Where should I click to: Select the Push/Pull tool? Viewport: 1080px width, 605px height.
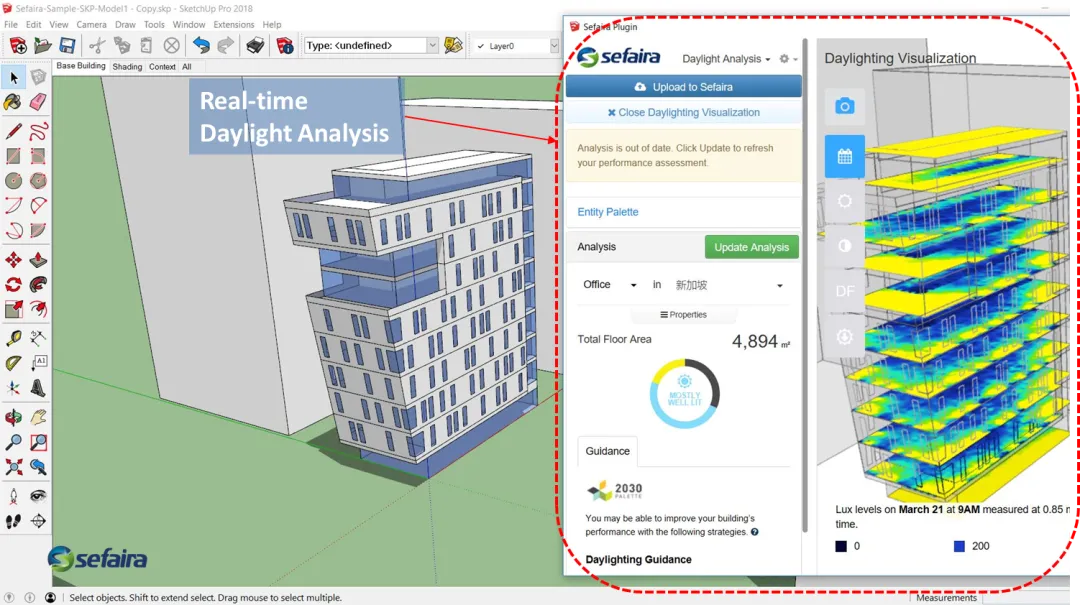point(39,260)
